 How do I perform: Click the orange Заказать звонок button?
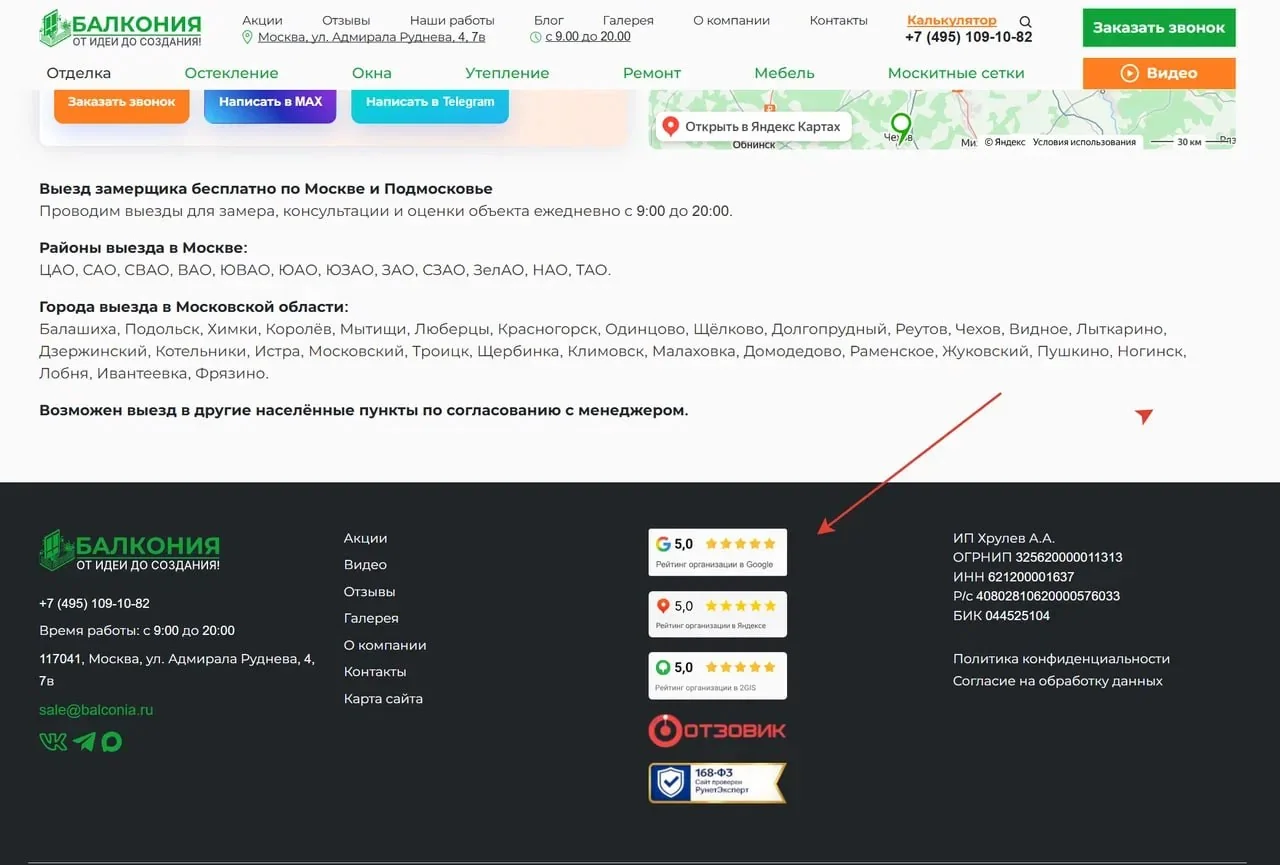pyautogui.click(x=121, y=102)
